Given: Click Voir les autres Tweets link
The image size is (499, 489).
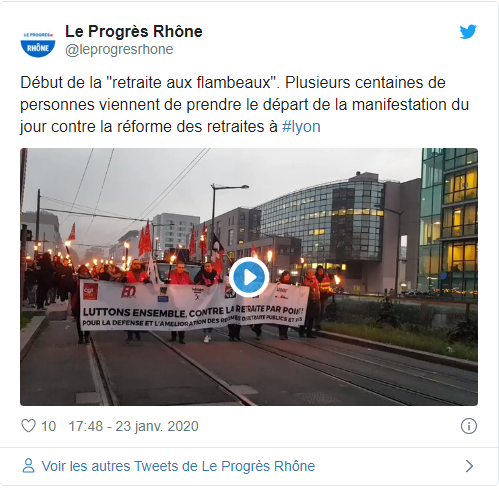Looking at the screenshot, I should click(x=178, y=466).
